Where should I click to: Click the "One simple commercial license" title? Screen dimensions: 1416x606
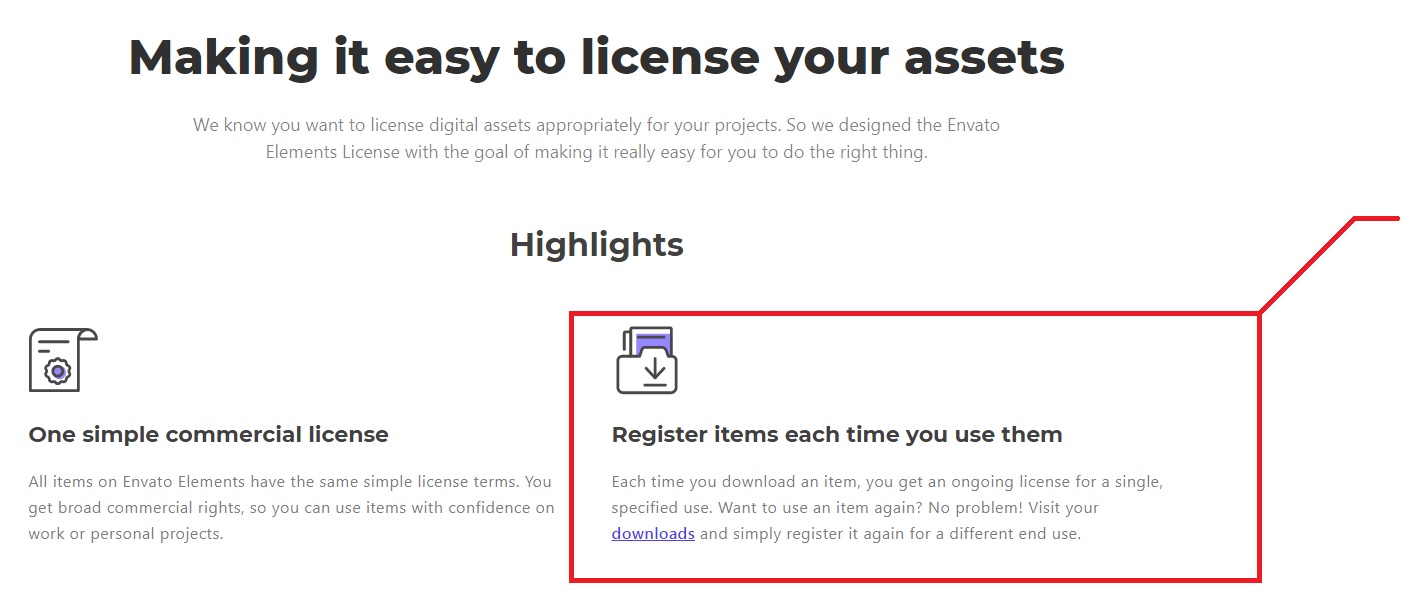pos(208,435)
